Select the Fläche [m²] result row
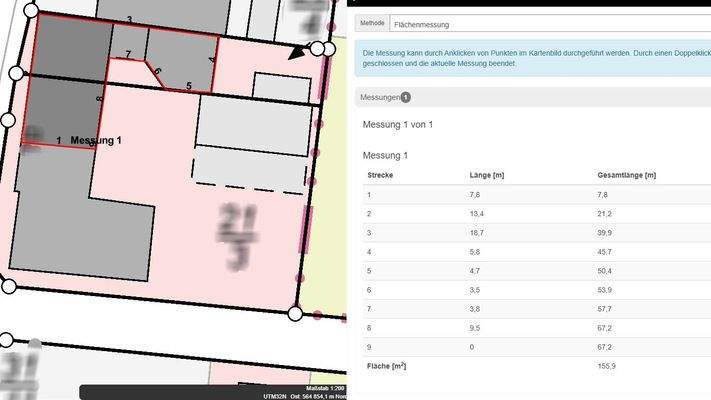Screen dimensions: 711x400 point(530,366)
